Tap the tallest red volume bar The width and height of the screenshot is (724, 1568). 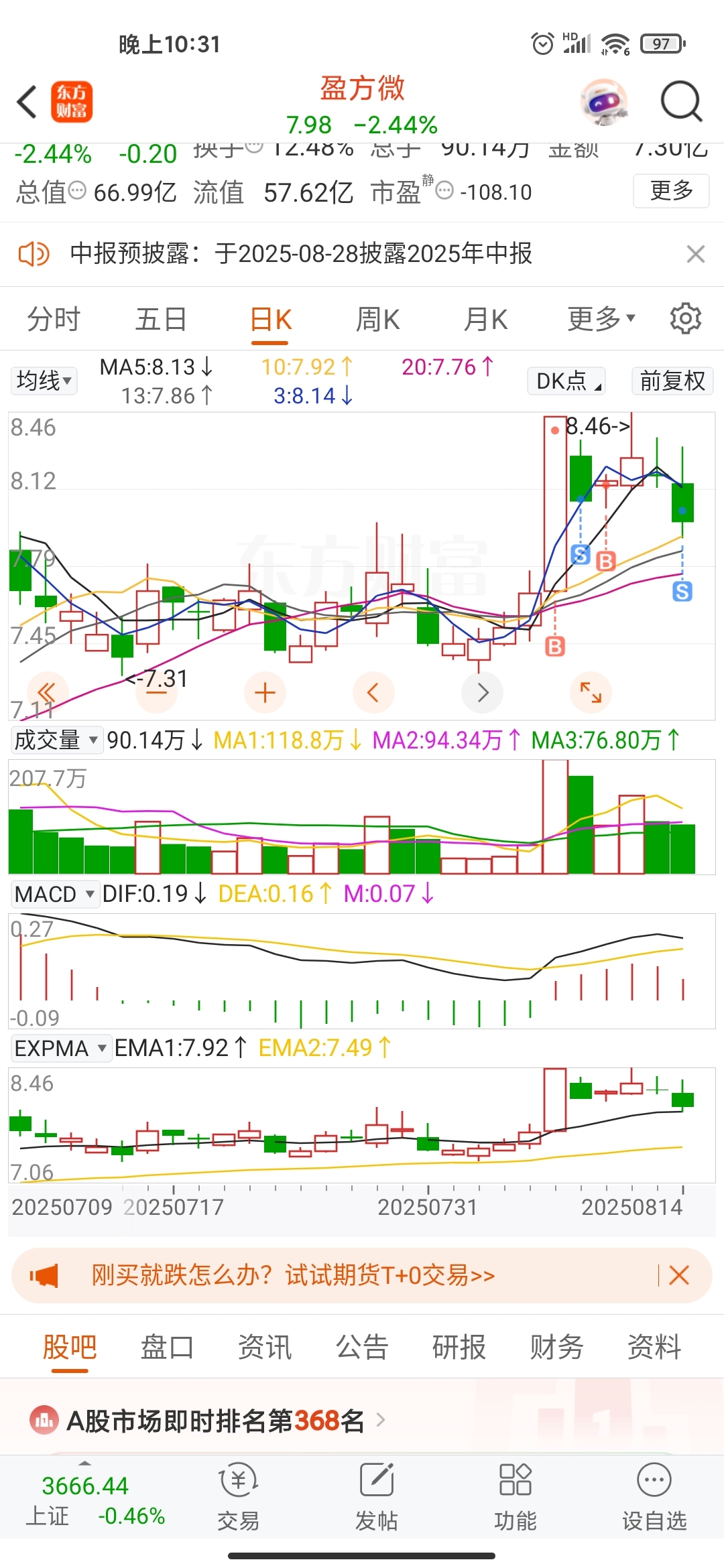tap(555, 816)
